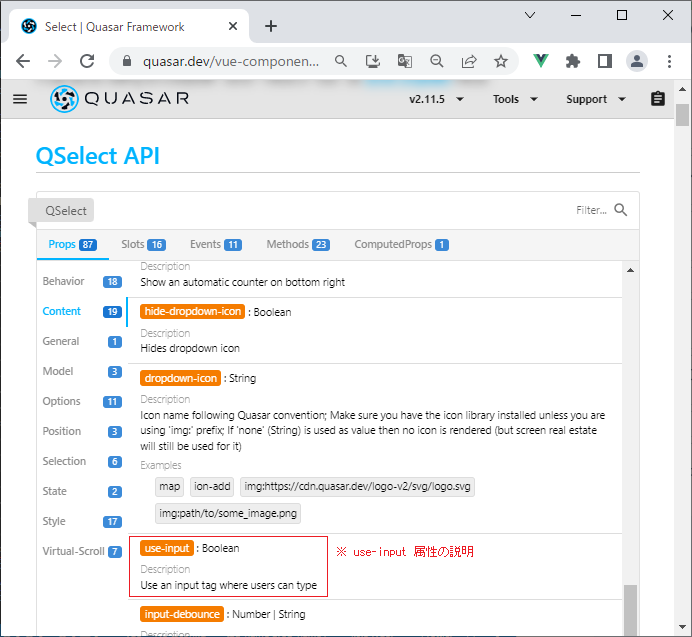This screenshot has width=692, height=637.
Task: Expand the Tools dropdown menu
Action: [515, 99]
